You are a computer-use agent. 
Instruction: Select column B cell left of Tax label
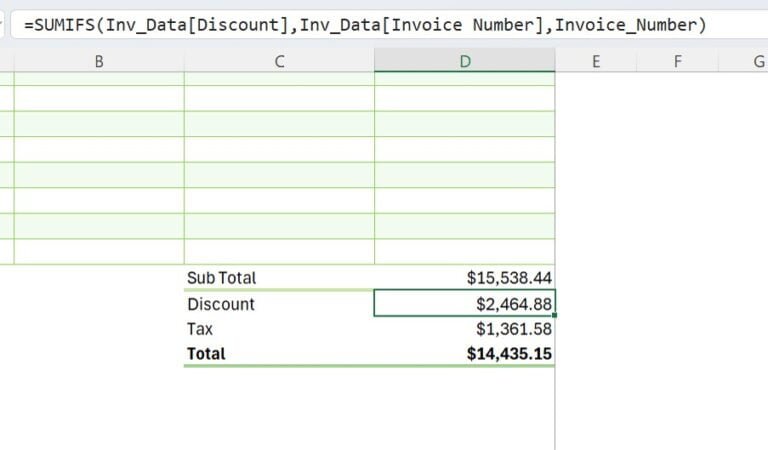point(99,329)
